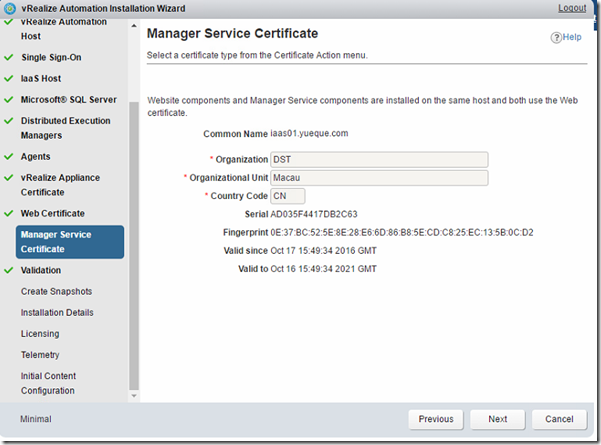Click the Valid to date Oct 16 2021

tap(323, 269)
